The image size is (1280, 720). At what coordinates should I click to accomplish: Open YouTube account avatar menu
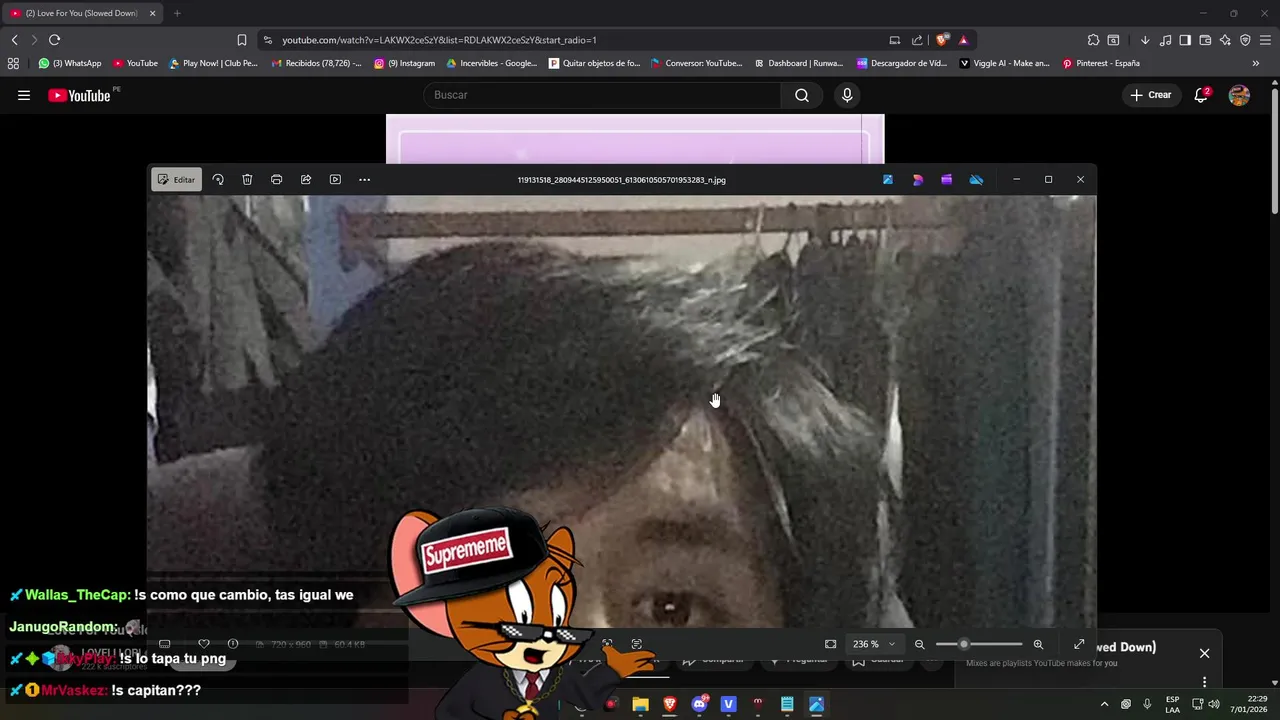tap(1239, 95)
